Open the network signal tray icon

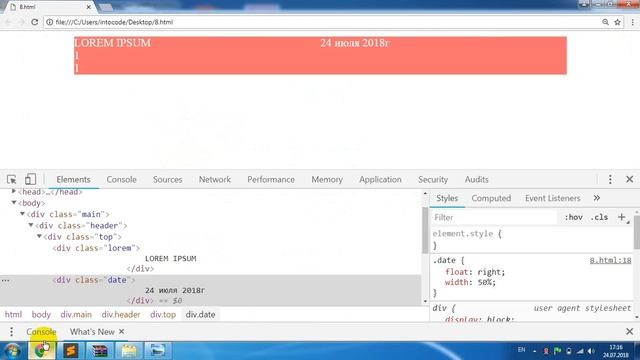[580, 351]
